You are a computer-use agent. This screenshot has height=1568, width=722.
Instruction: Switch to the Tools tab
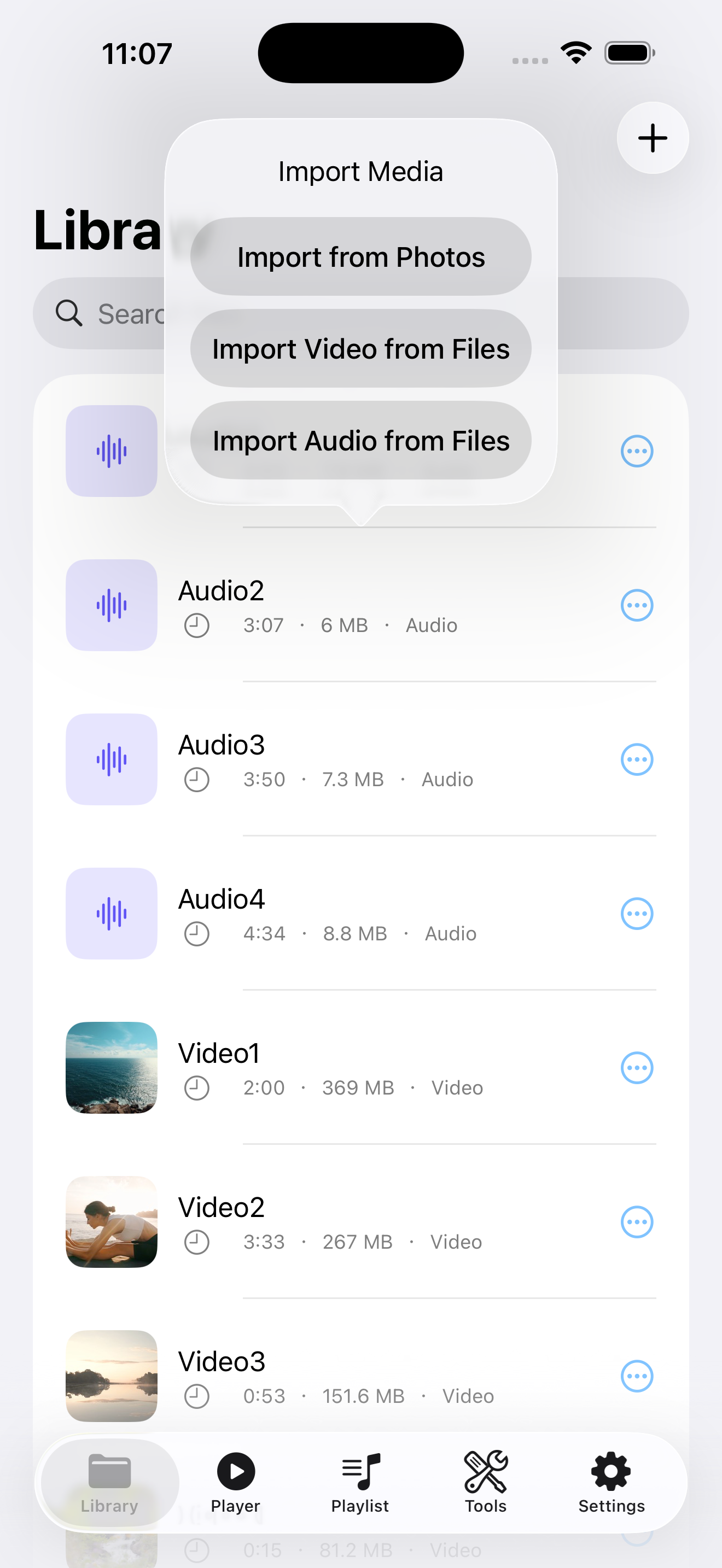(486, 1483)
